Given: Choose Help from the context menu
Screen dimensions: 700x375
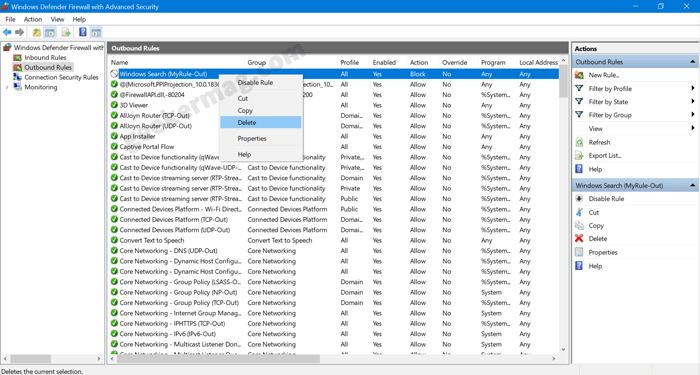Looking at the screenshot, I should pos(261,154).
